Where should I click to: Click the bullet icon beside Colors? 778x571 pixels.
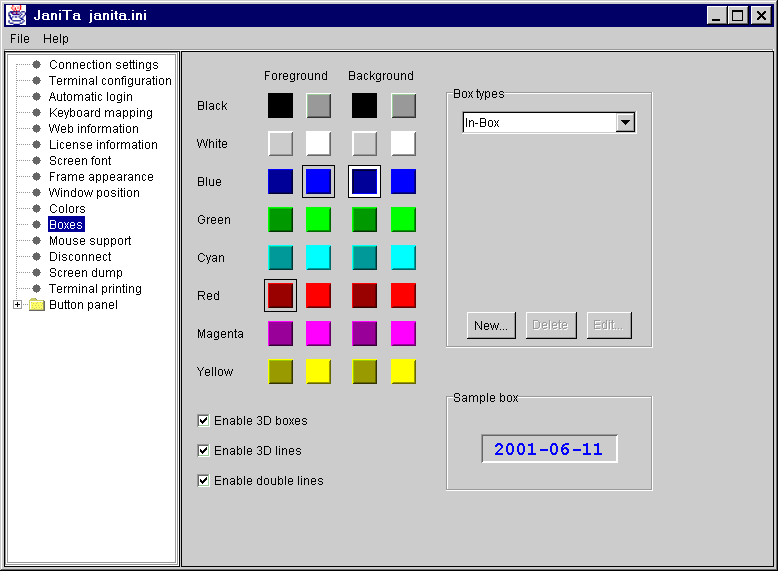point(37,209)
